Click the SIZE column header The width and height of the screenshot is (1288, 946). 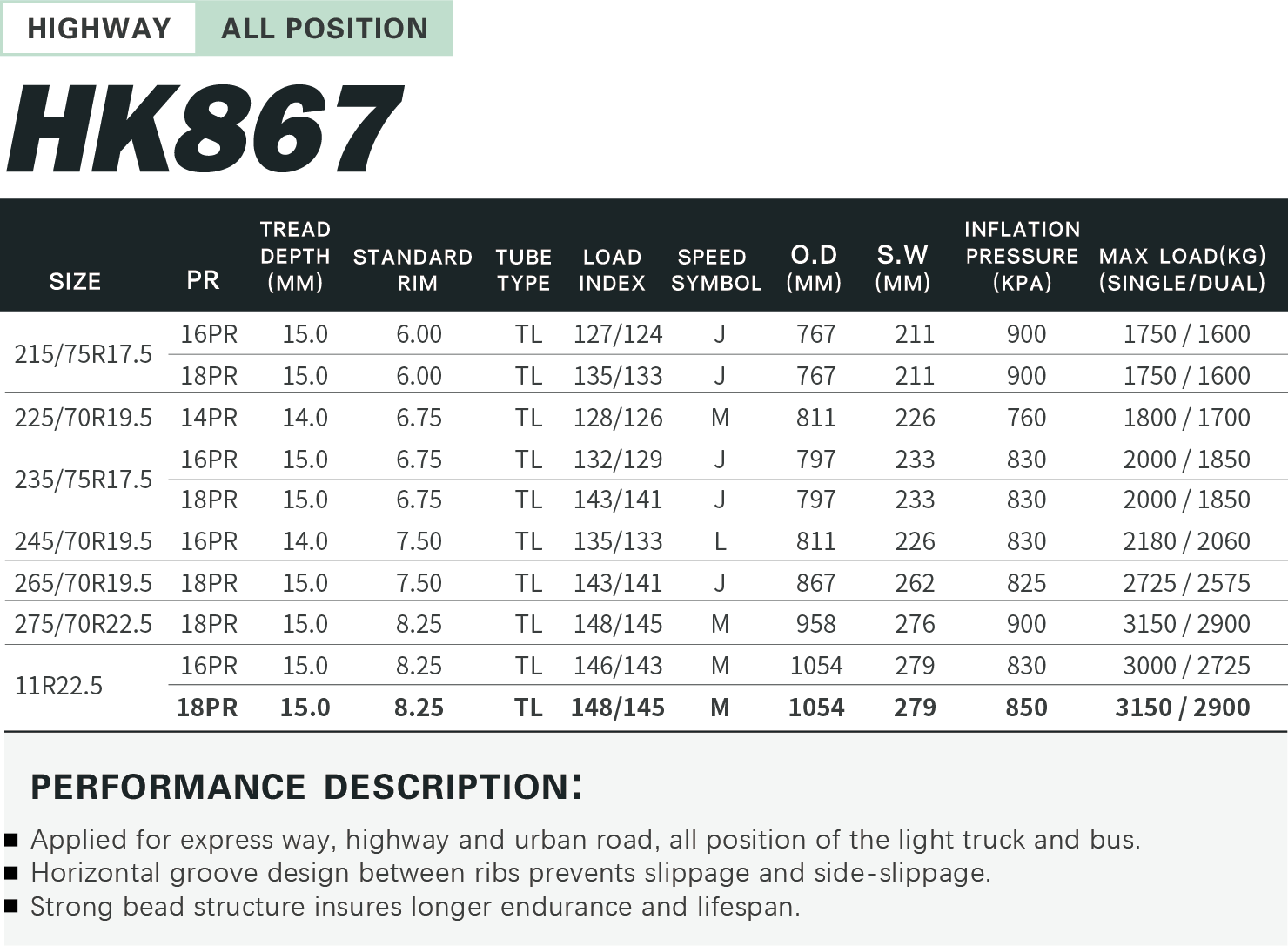click(x=75, y=281)
